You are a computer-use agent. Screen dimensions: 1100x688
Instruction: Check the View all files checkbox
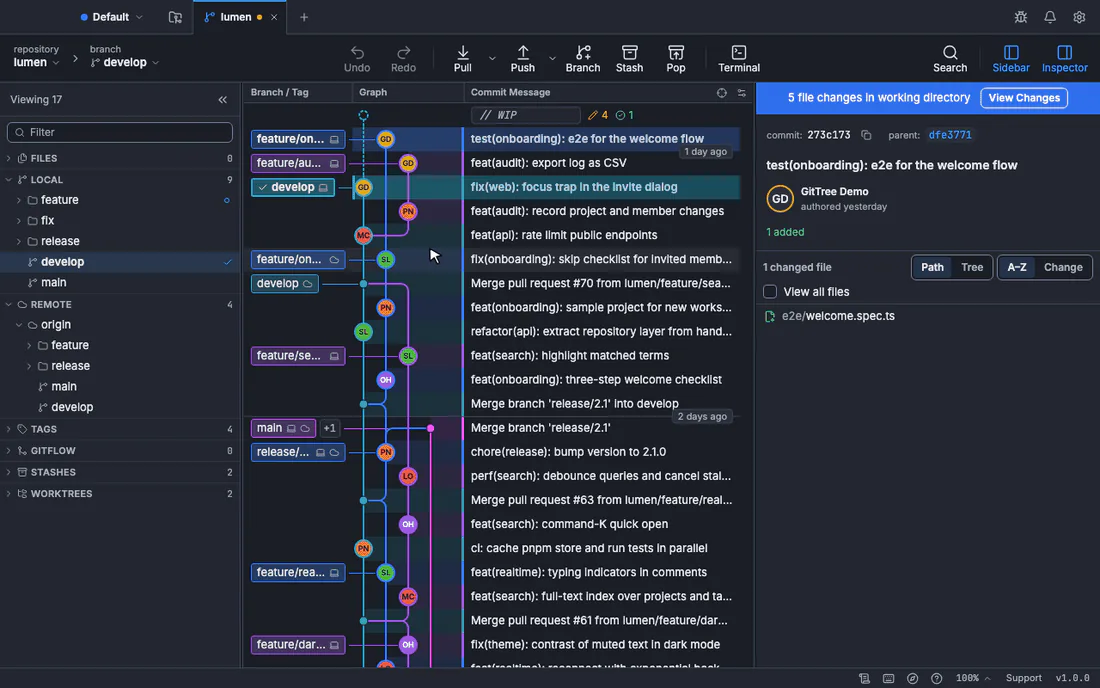pos(770,292)
